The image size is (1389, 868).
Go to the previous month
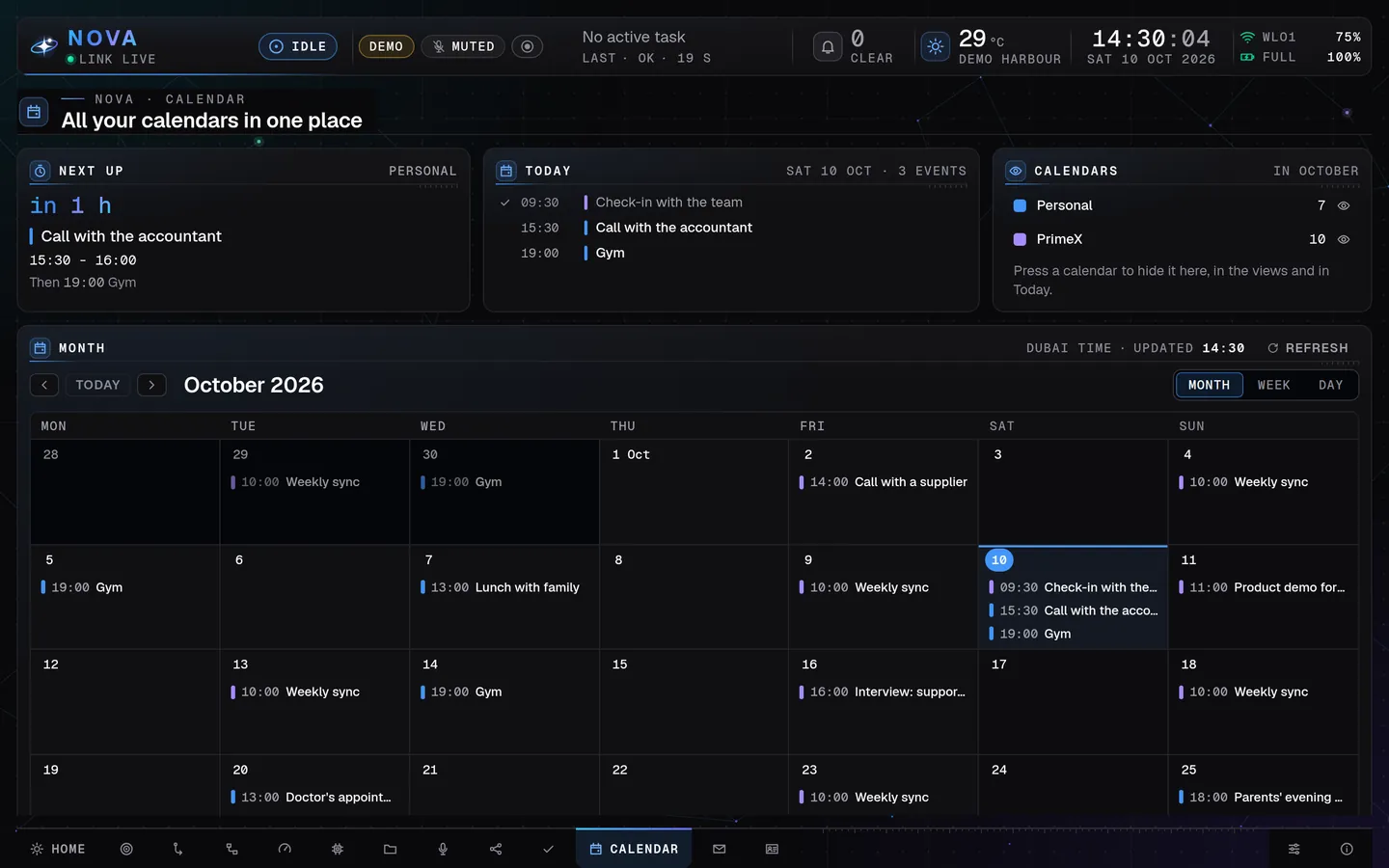[44, 385]
